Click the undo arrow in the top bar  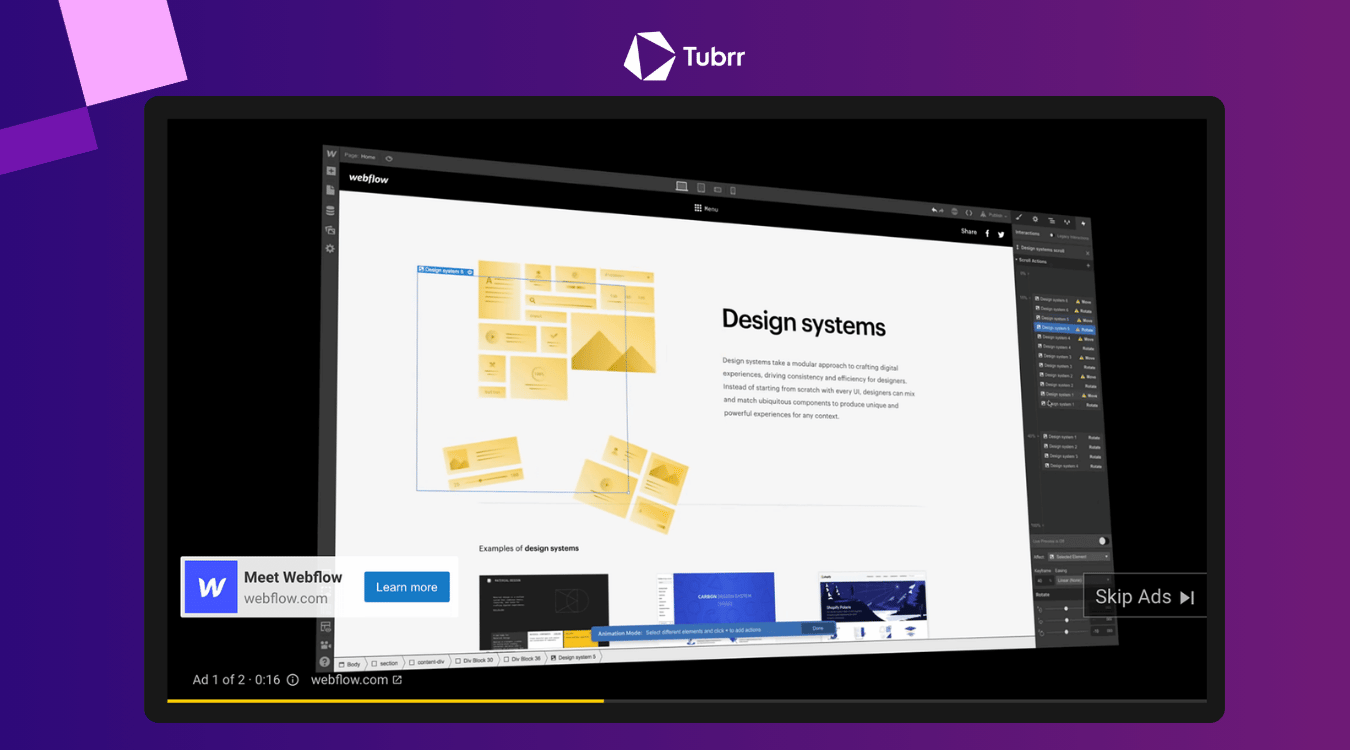[934, 210]
